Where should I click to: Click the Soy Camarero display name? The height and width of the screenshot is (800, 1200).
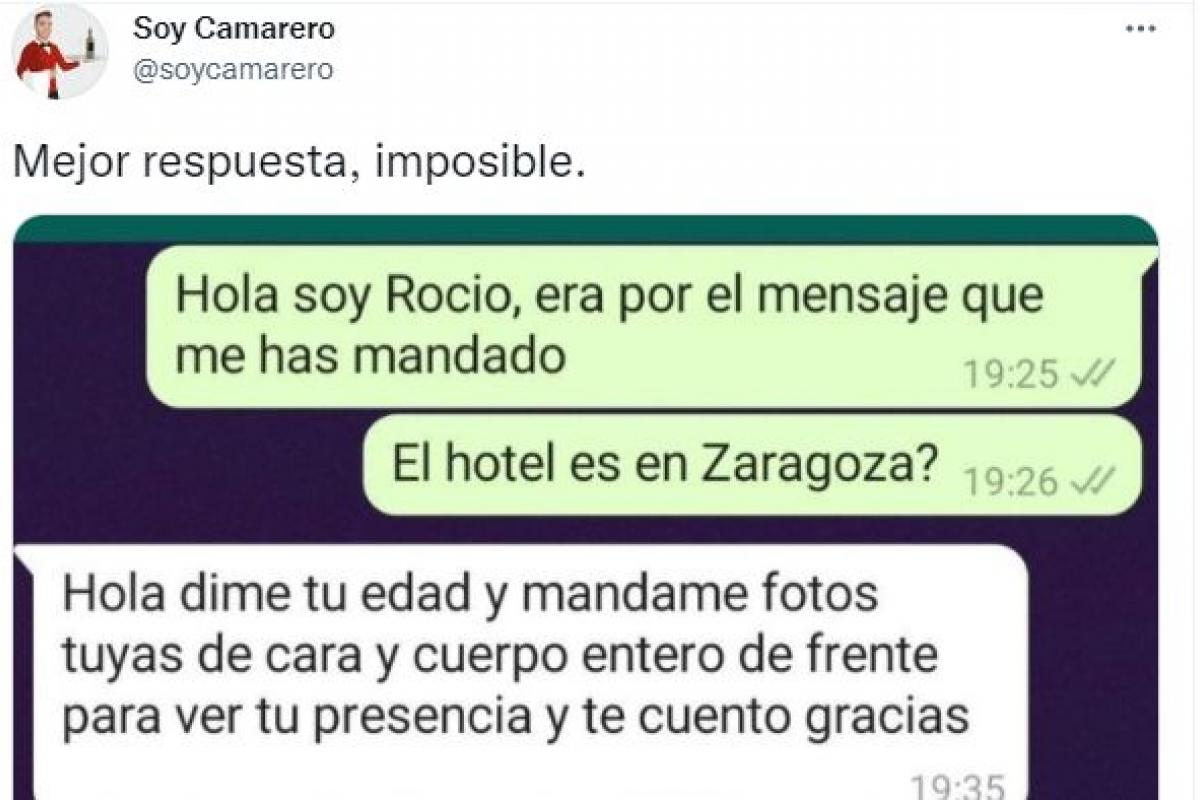click(234, 29)
